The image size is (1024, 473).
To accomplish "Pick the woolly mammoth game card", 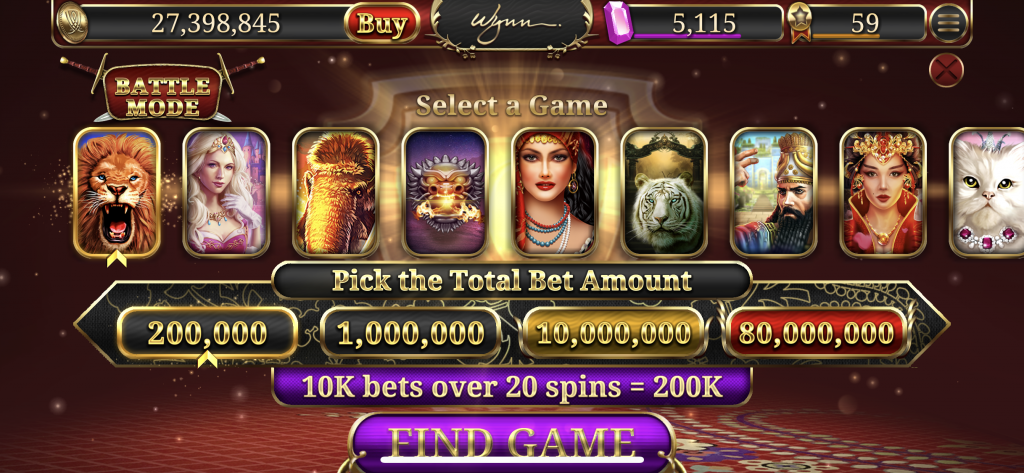I will [336, 192].
